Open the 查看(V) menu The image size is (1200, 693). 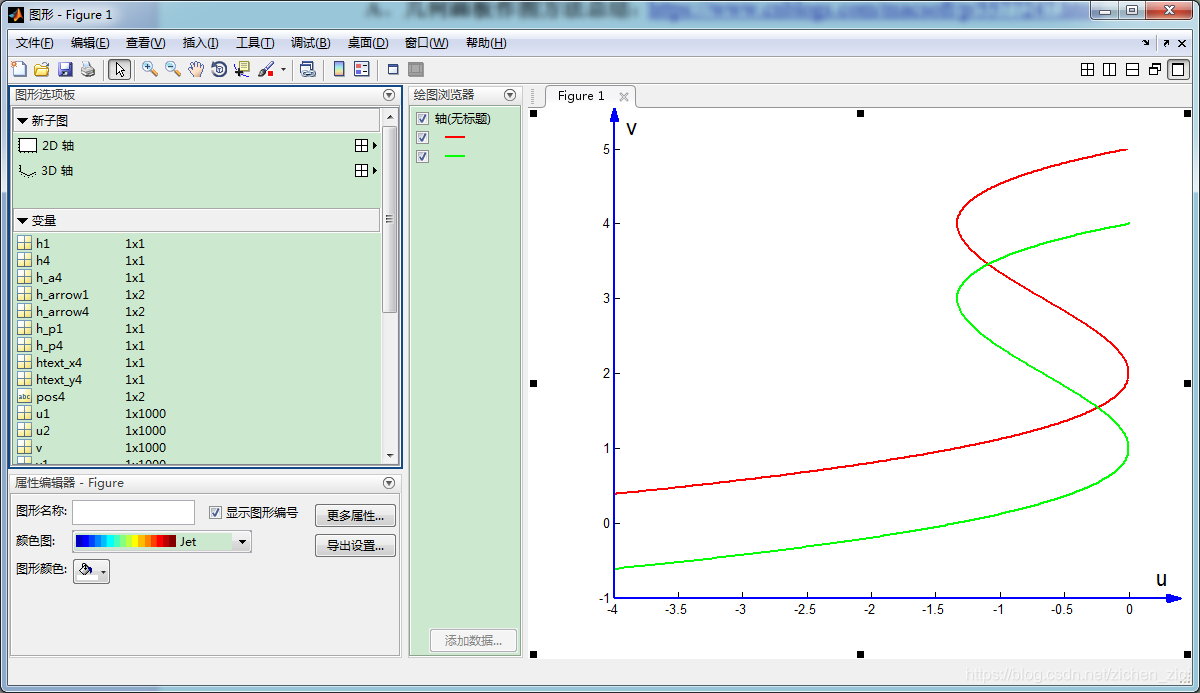pyautogui.click(x=146, y=43)
